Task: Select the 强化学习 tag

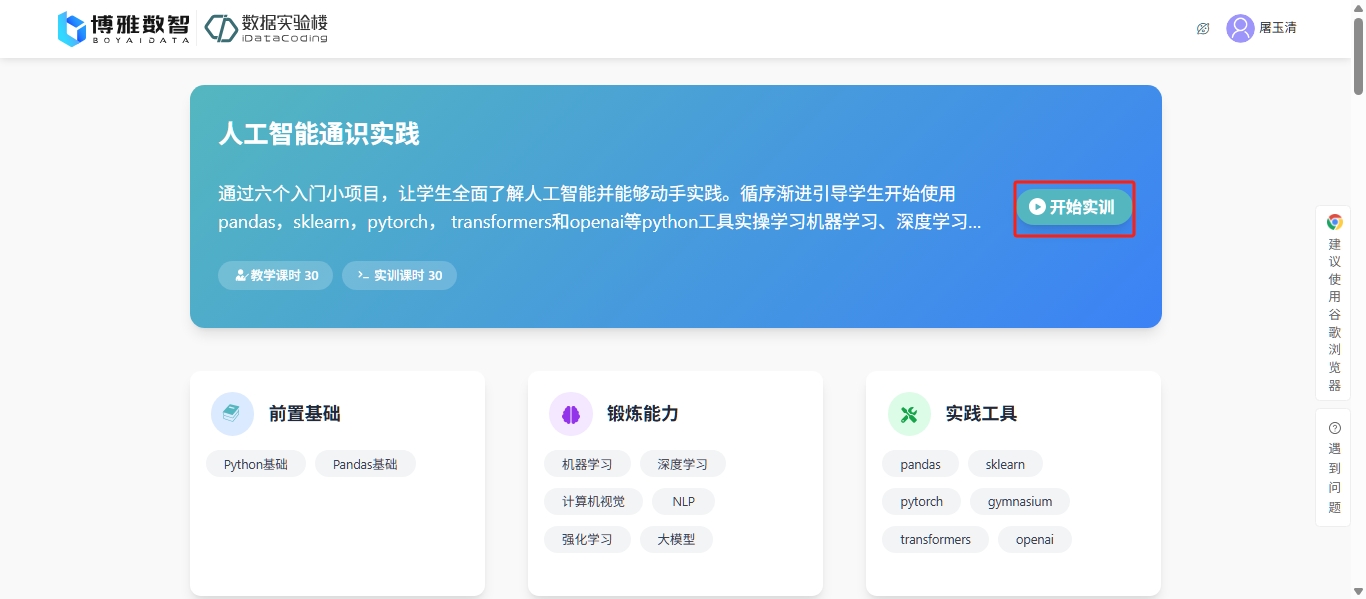Action: (x=587, y=539)
